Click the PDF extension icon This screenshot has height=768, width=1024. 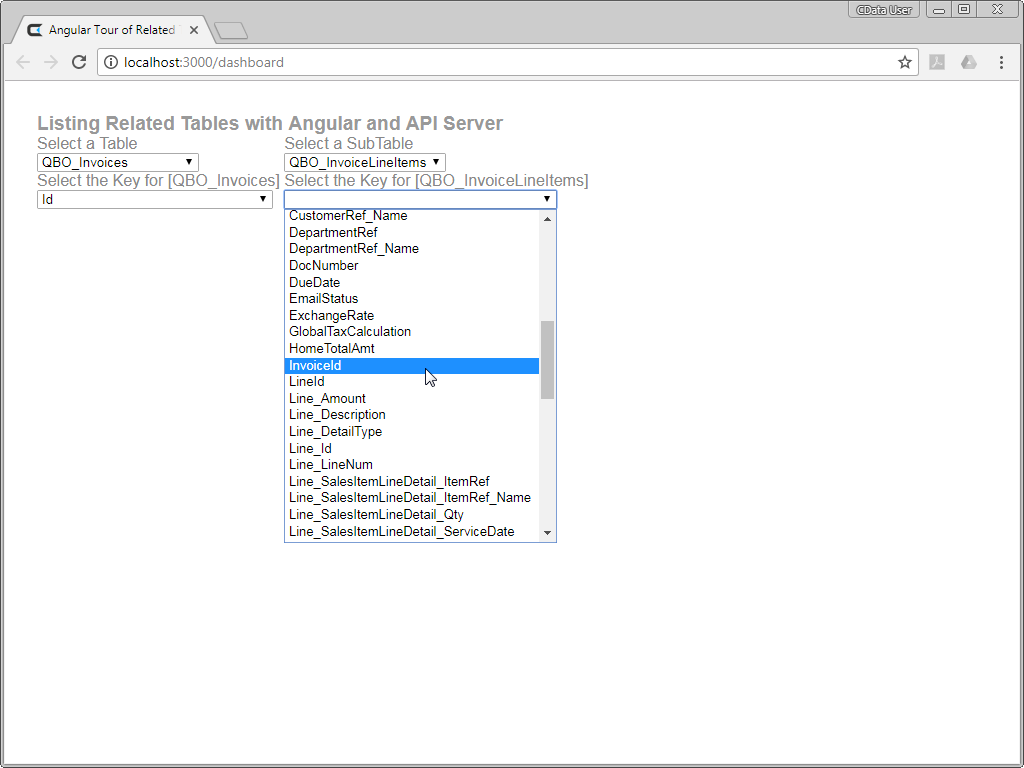pos(937,62)
